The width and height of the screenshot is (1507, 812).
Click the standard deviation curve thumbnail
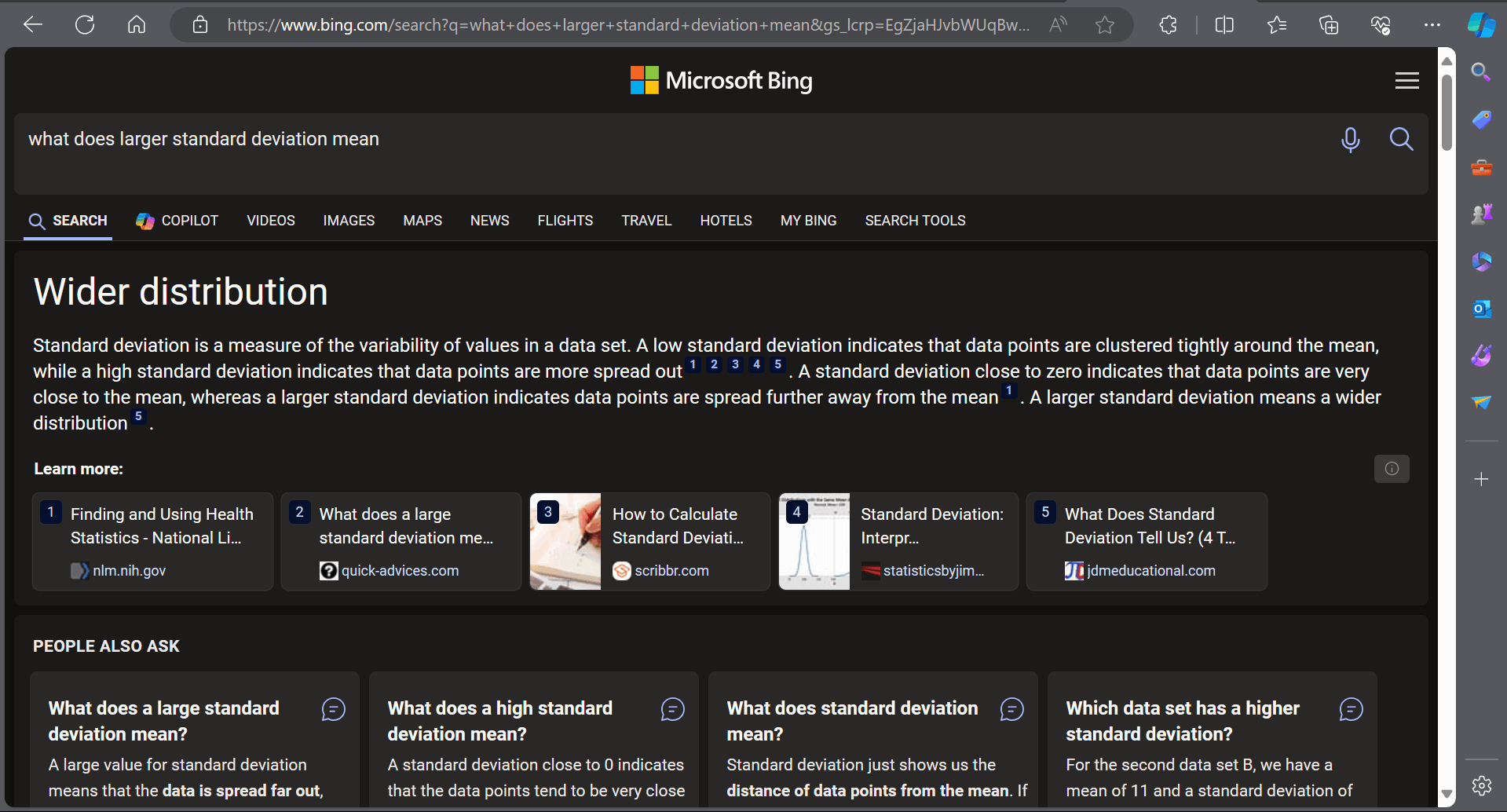tap(813, 541)
